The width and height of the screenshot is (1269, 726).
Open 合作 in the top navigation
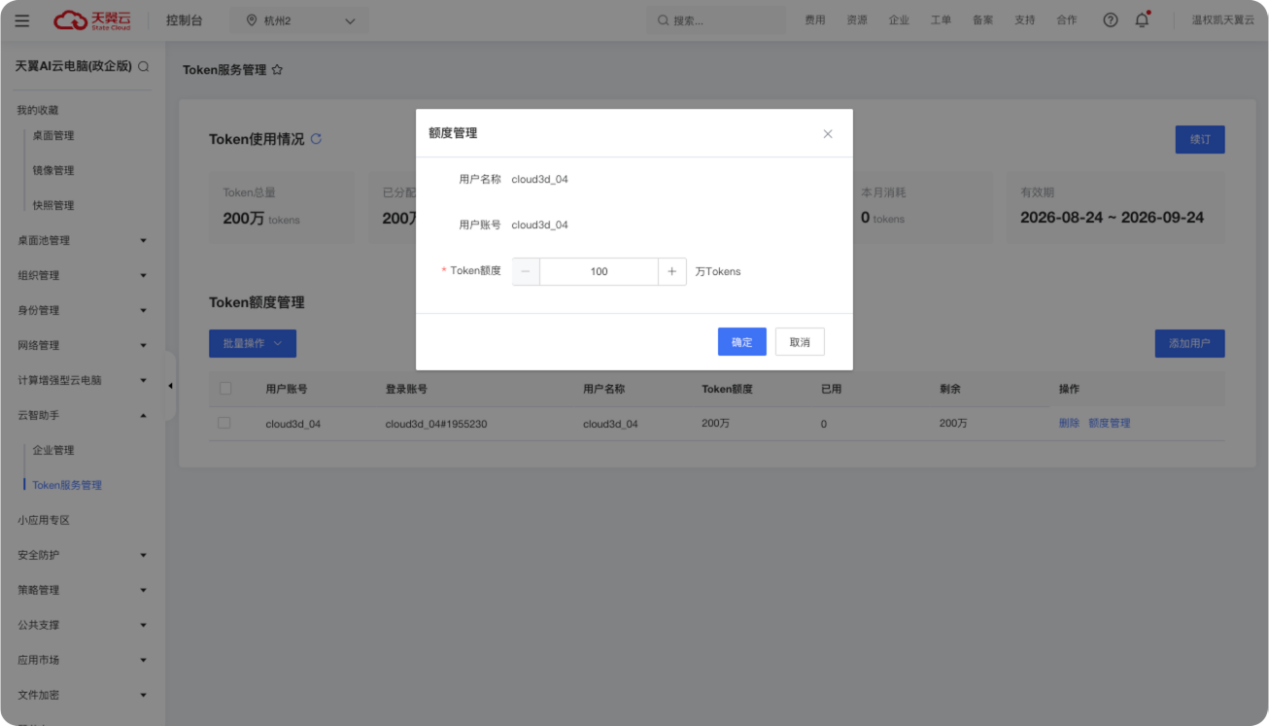1067,21
